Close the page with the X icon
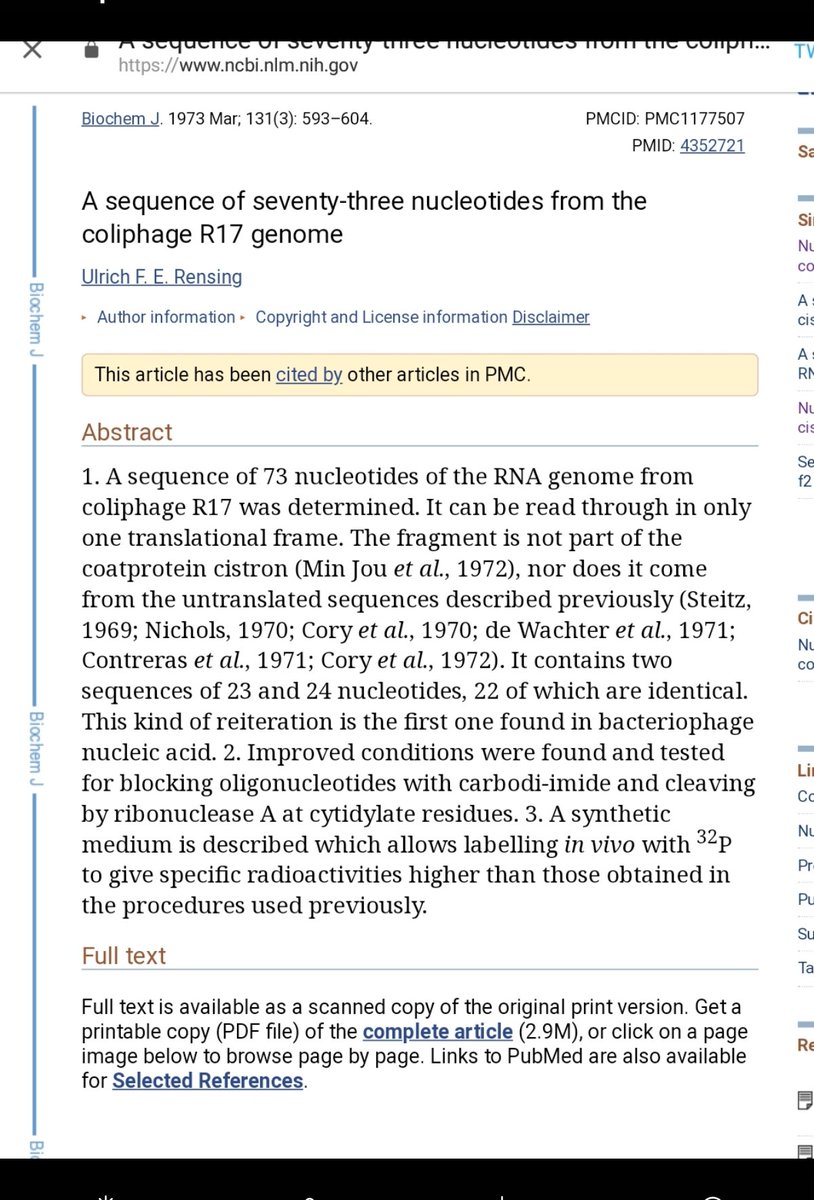The image size is (814, 1200). 31,49
